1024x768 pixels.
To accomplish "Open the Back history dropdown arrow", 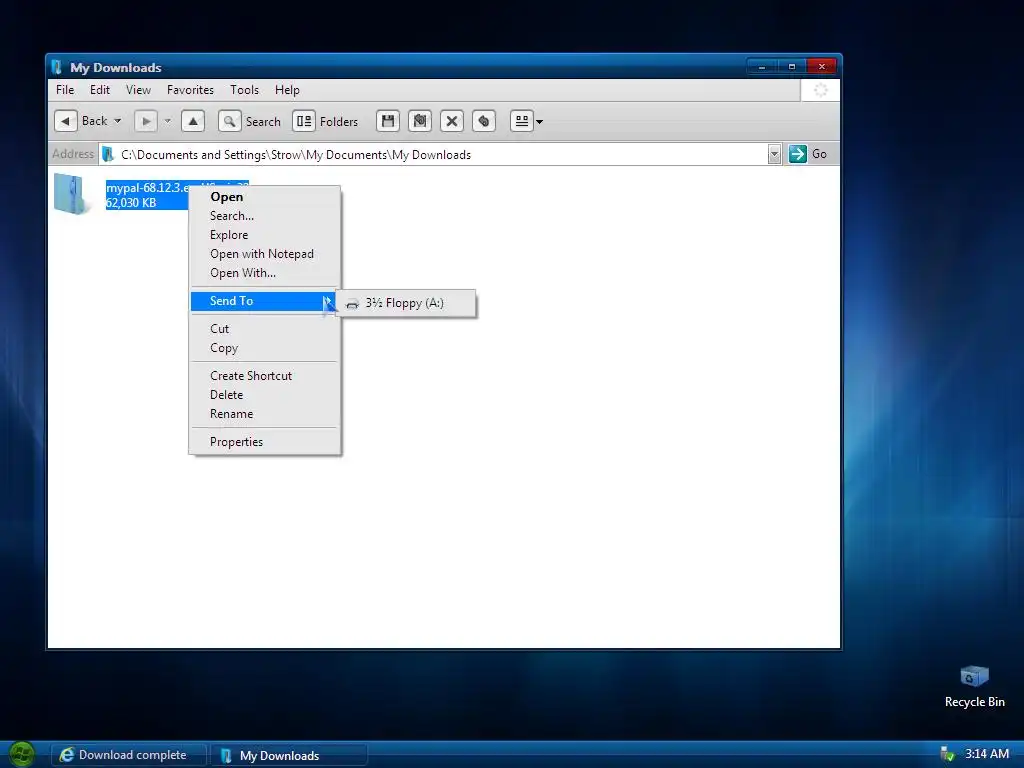I will tap(118, 121).
